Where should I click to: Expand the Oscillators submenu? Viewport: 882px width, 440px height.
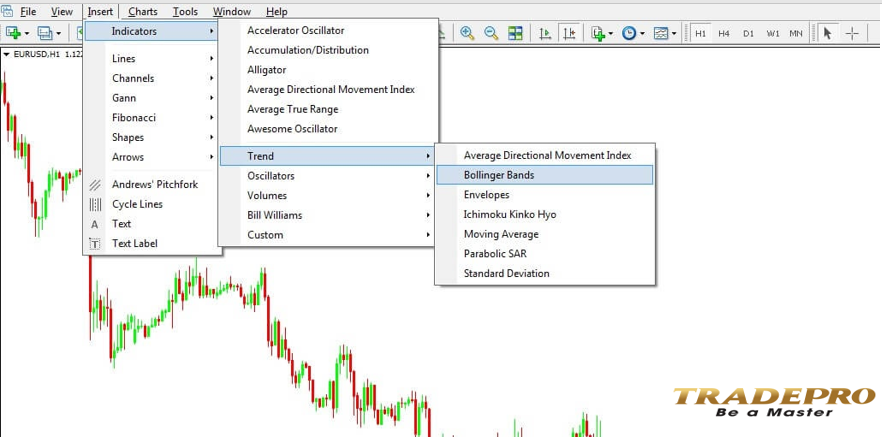click(328, 176)
